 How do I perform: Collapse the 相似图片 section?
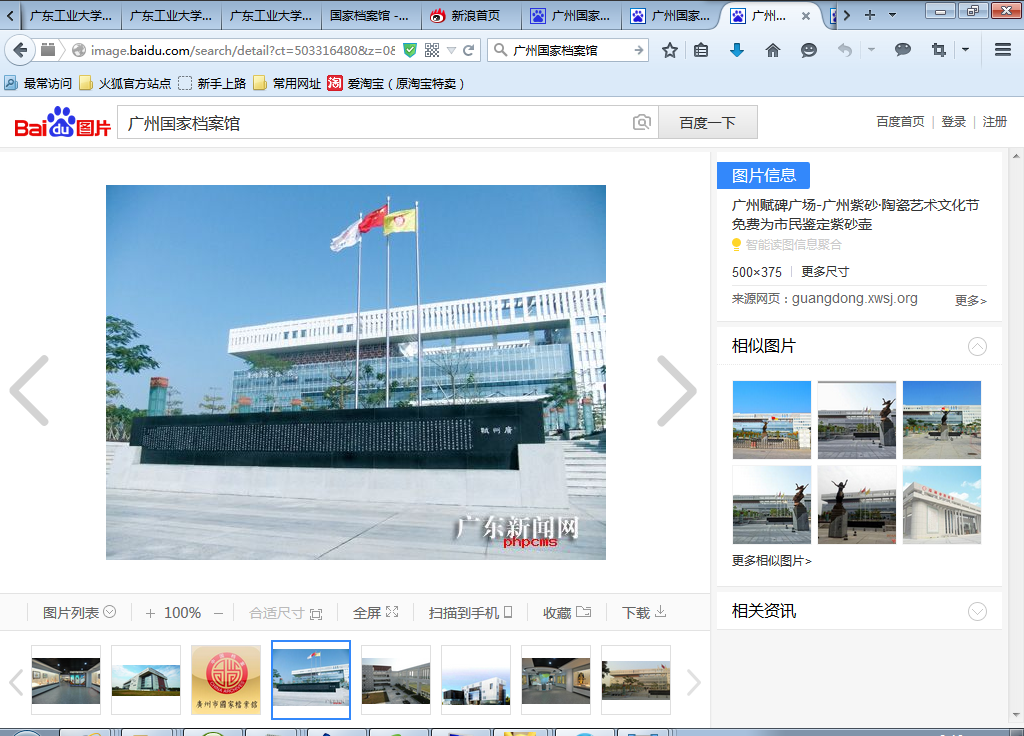click(x=977, y=347)
